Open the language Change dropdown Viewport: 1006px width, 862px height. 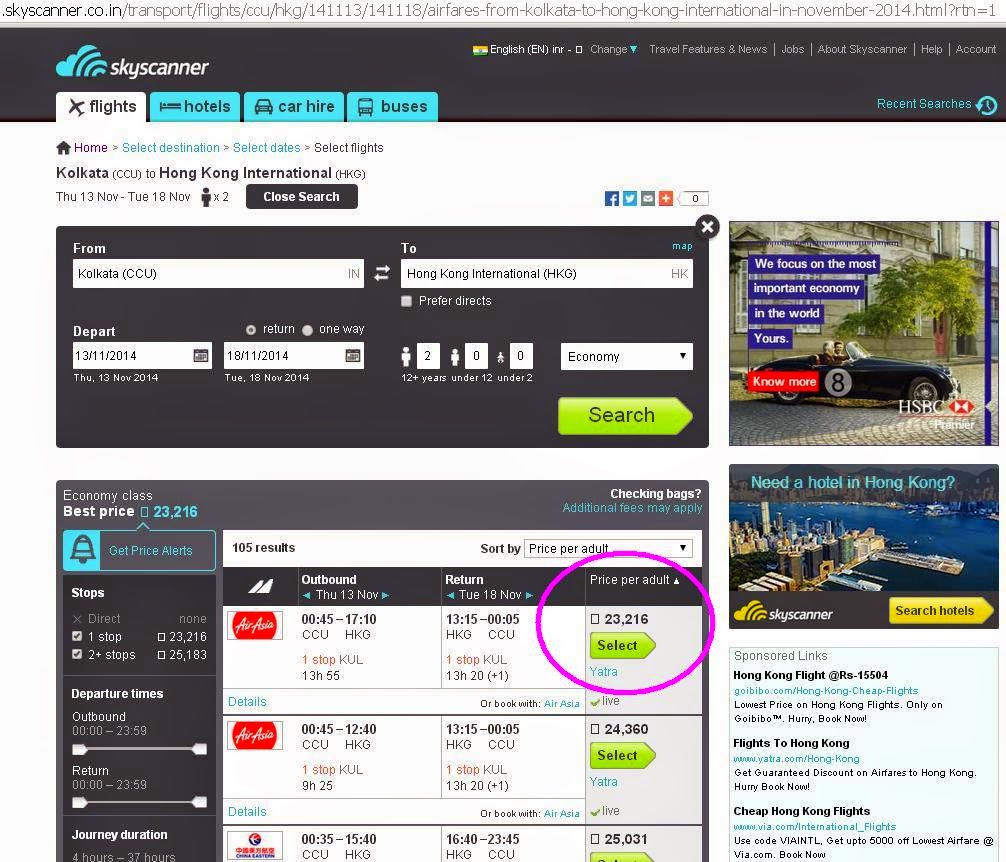pos(614,49)
